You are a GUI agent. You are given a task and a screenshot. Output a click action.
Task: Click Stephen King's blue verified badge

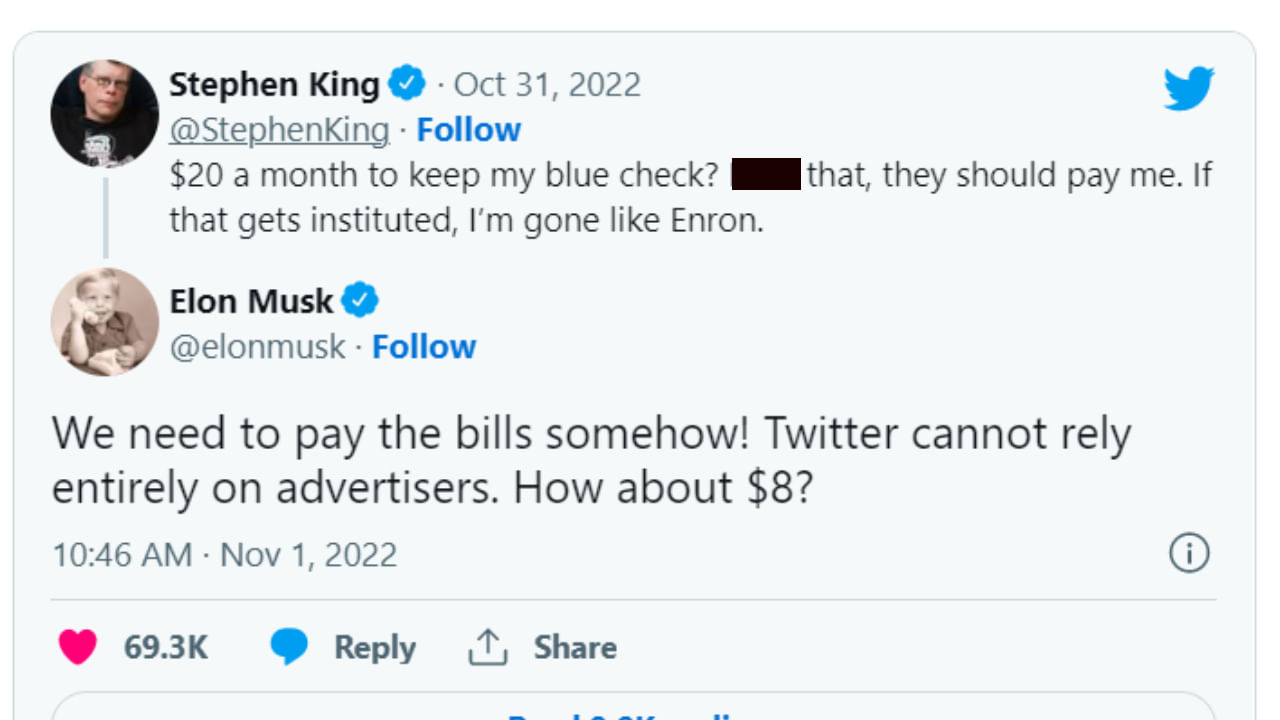click(x=407, y=84)
